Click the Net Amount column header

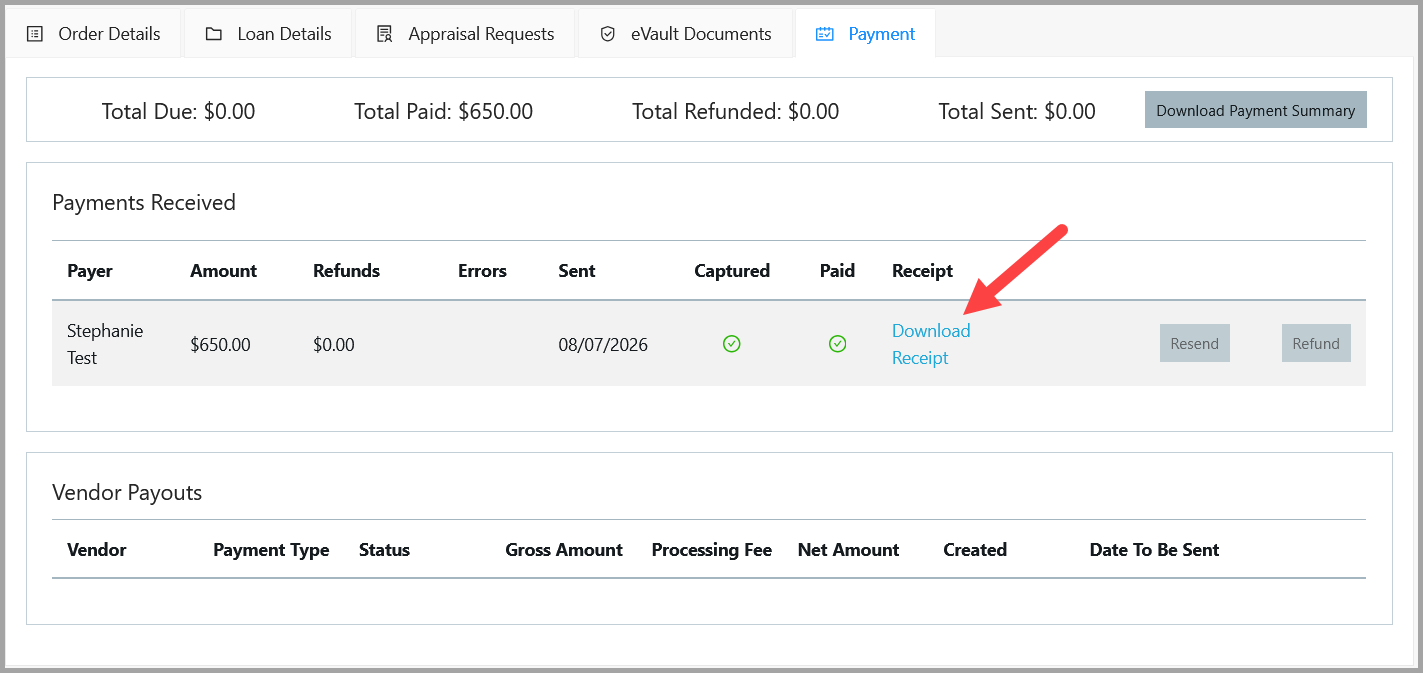click(x=848, y=550)
